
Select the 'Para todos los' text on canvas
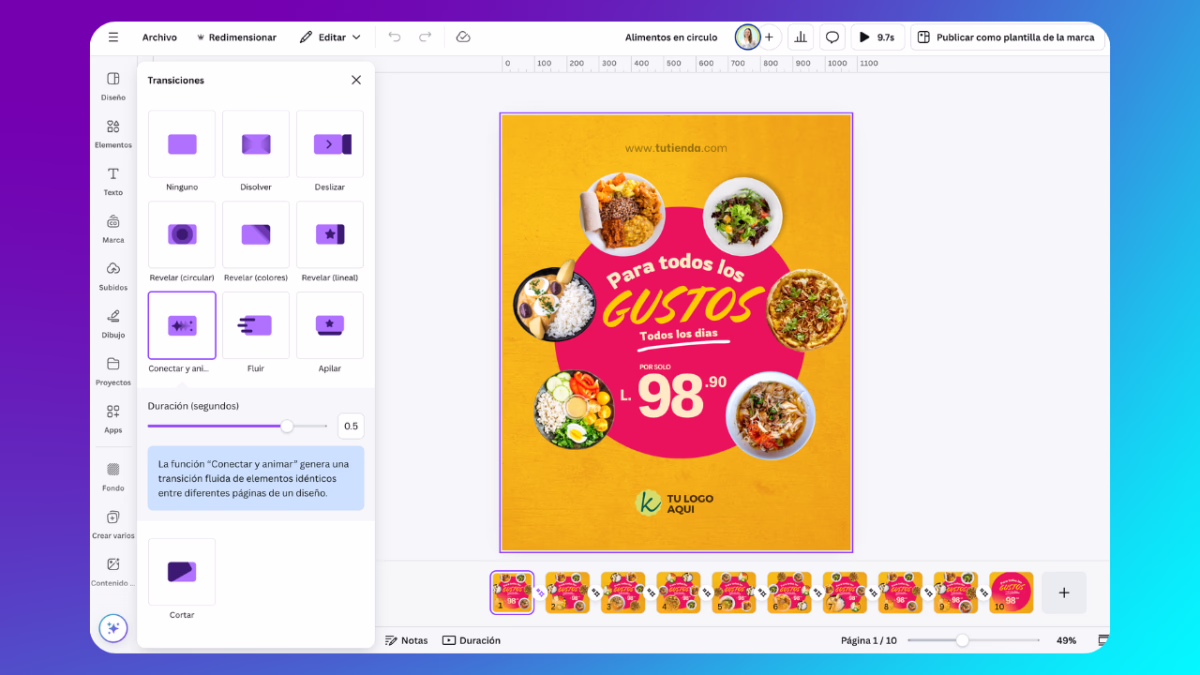pos(675,270)
